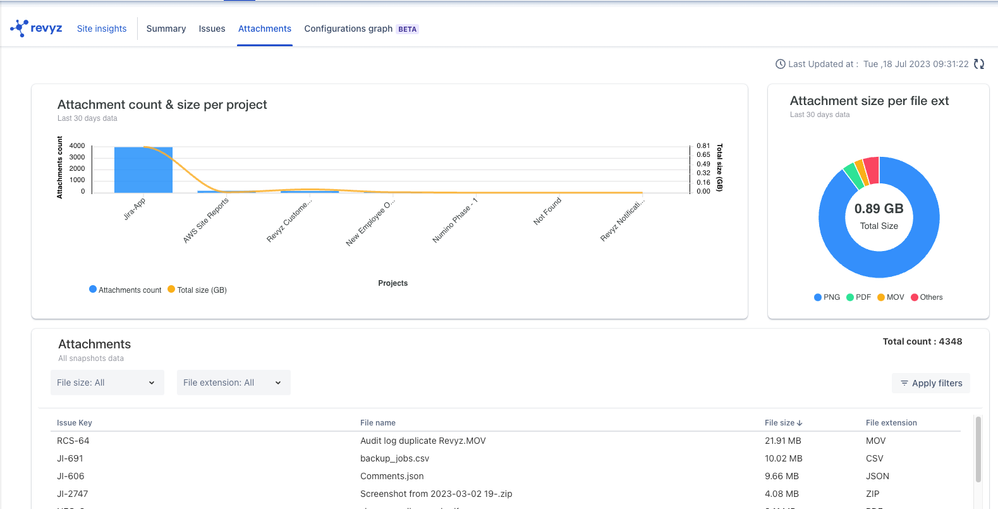
Task: Click the AWS Site Reports axis label
Action: [206, 220]
